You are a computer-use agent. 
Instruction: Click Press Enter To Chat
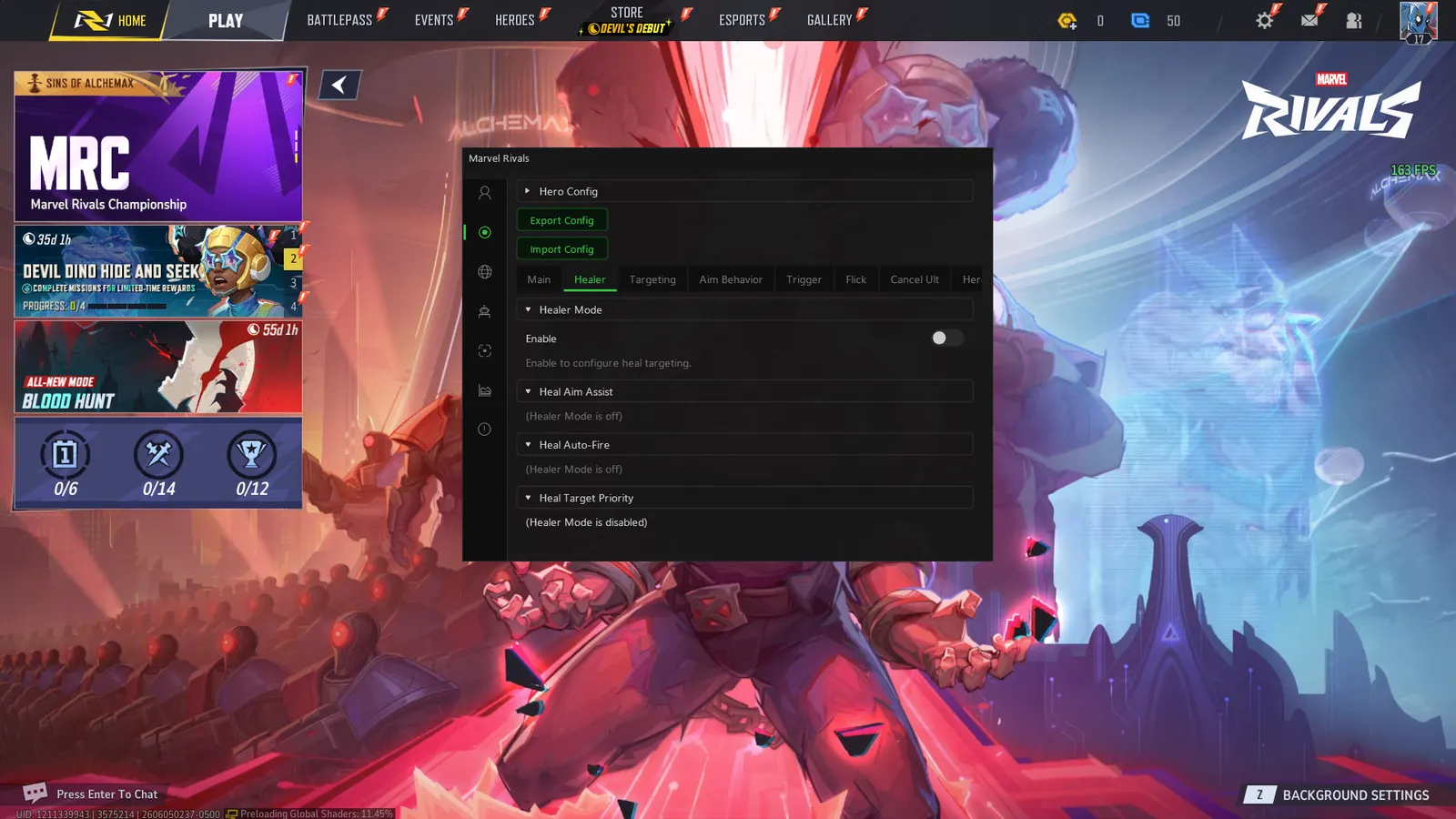coord(106,794)
